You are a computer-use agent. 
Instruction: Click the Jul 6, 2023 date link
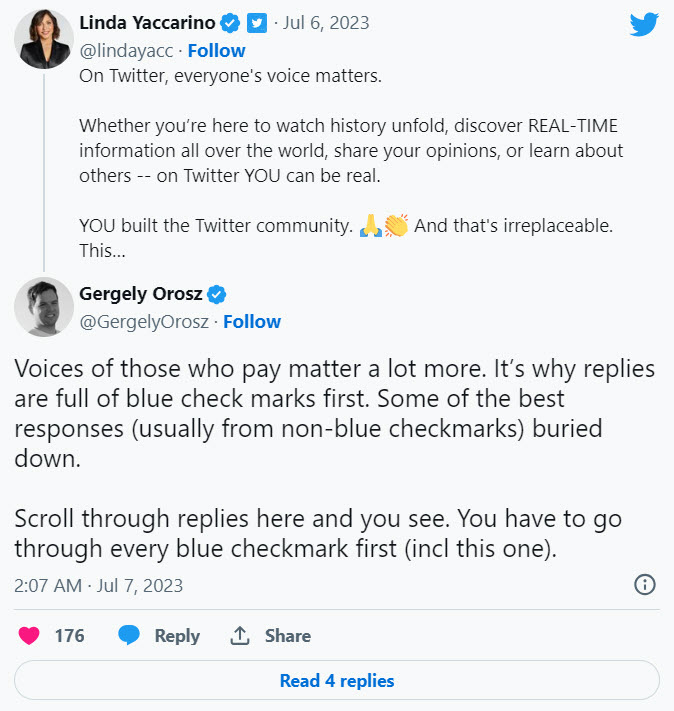(326, 23)
